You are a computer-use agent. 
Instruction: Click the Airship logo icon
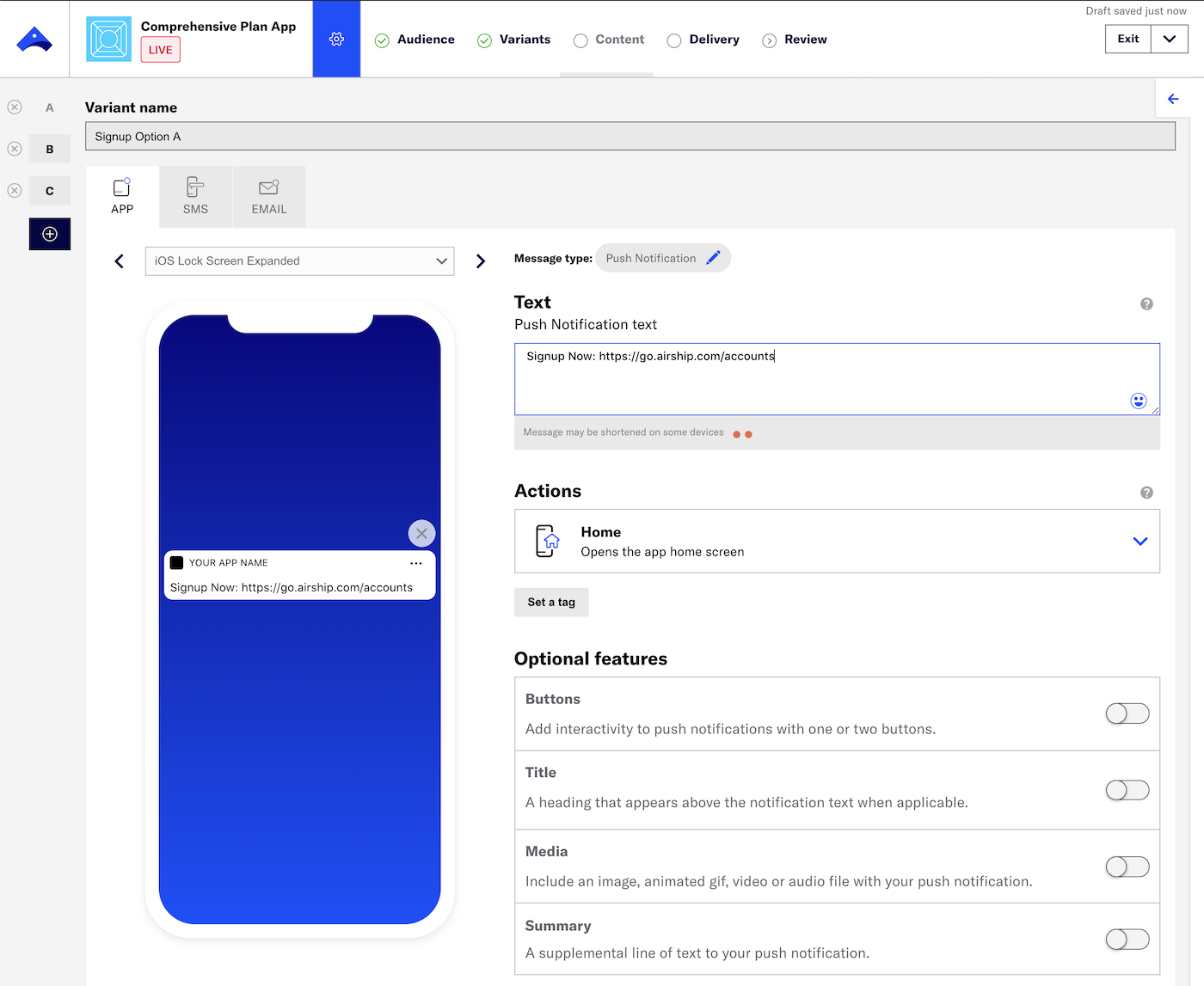34,40
